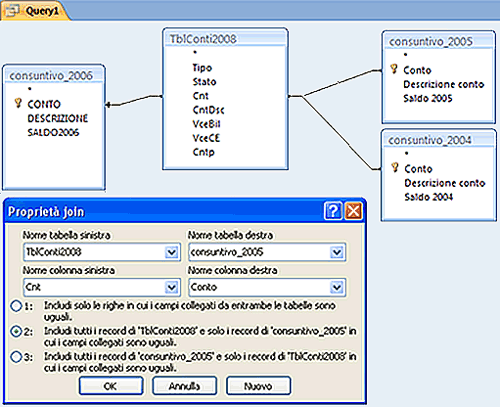Select the VceCE field
The image size is (500, 407).
click(206, 138)
